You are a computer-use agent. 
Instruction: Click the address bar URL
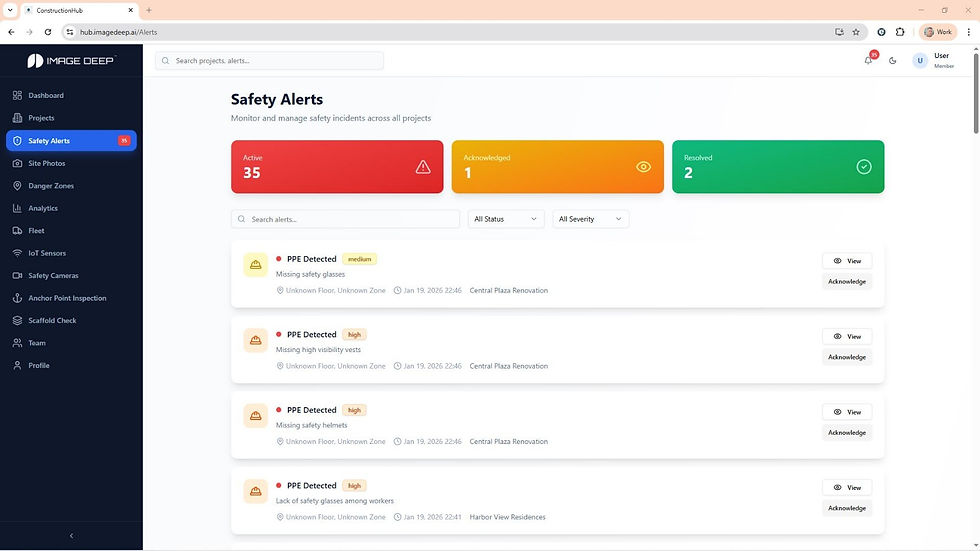(x=118, y=32)
